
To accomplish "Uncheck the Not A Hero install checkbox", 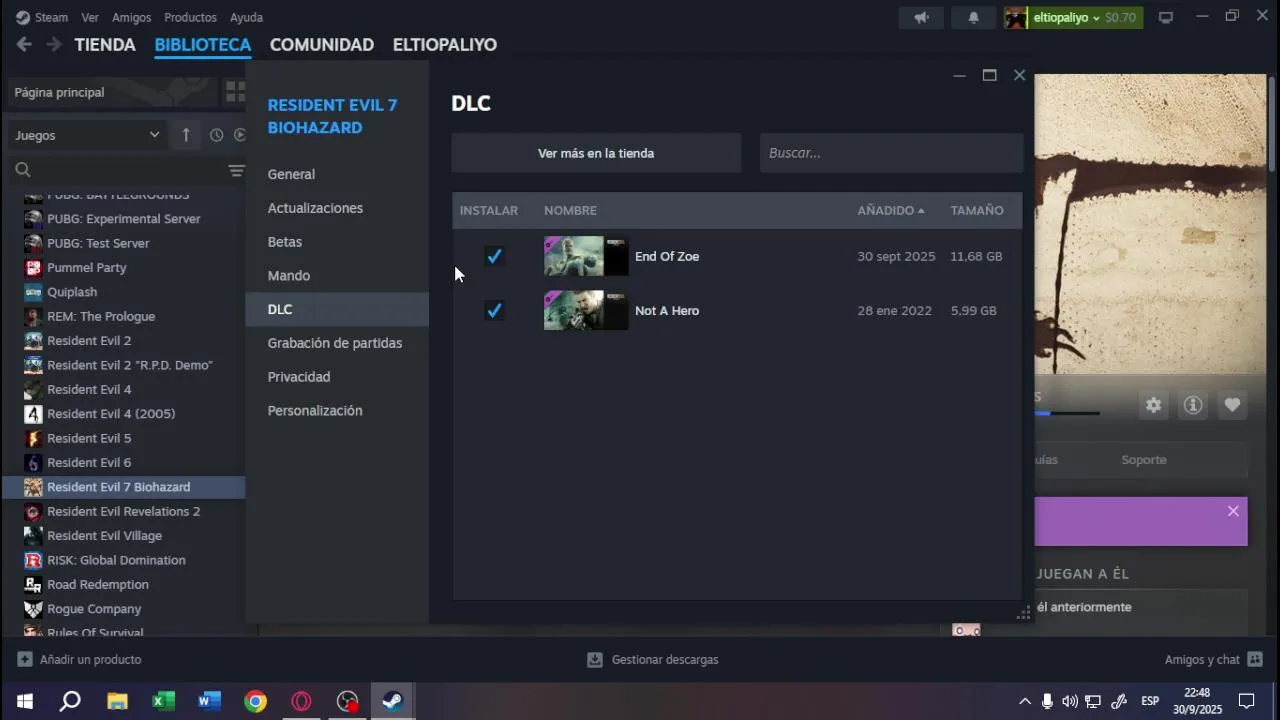I will pos(494,310).
